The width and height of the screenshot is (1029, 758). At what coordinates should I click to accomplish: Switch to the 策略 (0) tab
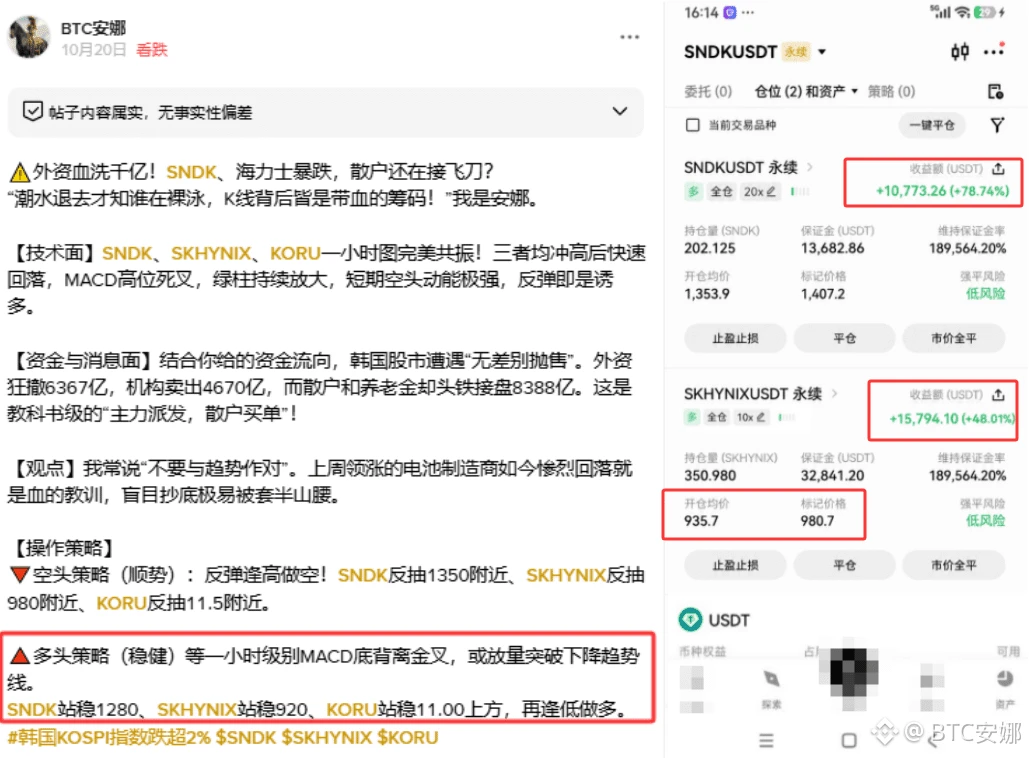coord(891,91)
